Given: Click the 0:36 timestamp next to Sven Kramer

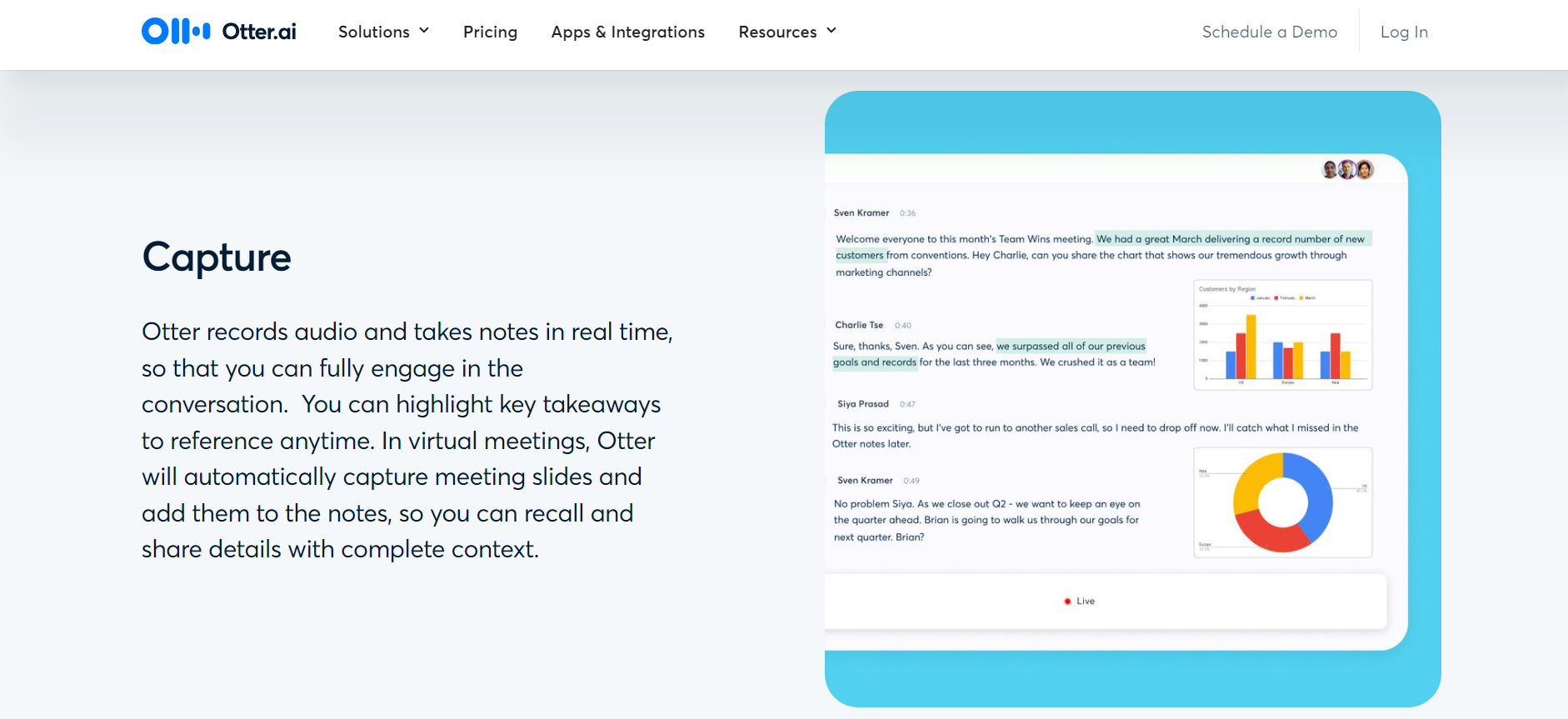Looking at the screenshot, I should (907, 213).
